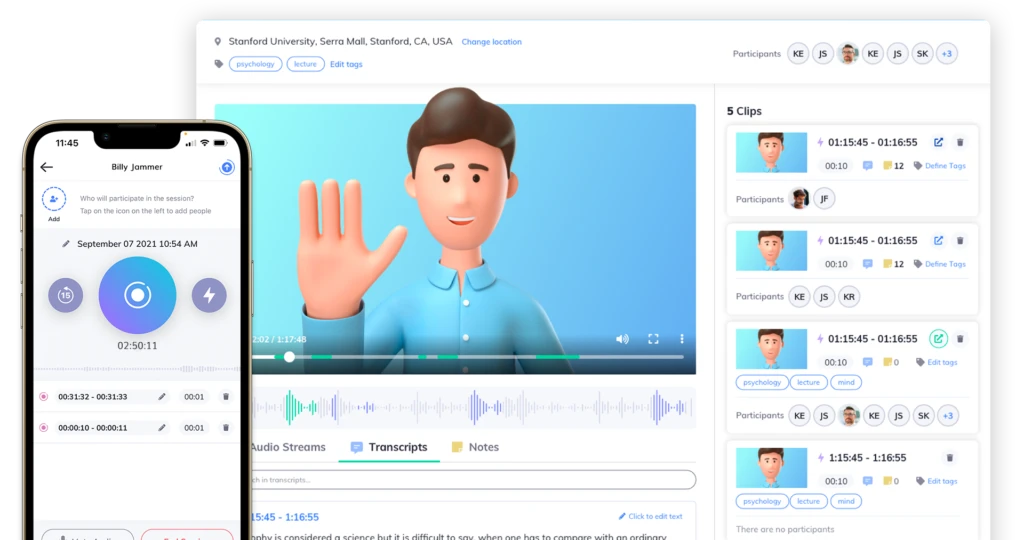
Task: Click the psychology tag on fourth clip
Action: pyautogui.click(x=761, y=501)
